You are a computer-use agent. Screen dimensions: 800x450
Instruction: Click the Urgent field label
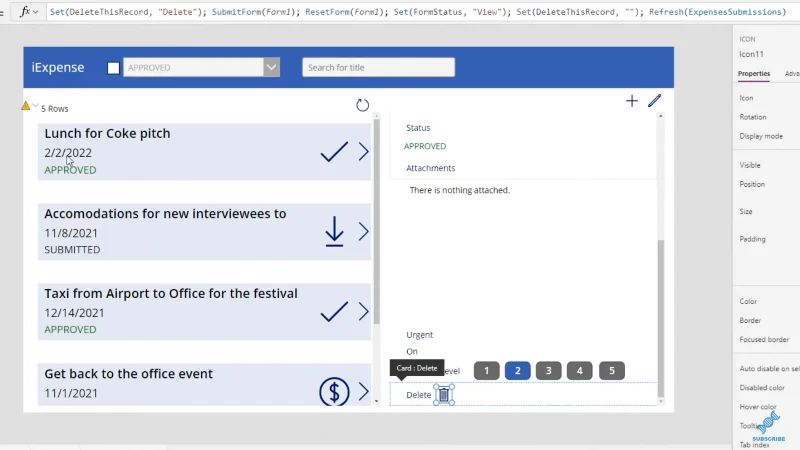[x=419, y=335]
